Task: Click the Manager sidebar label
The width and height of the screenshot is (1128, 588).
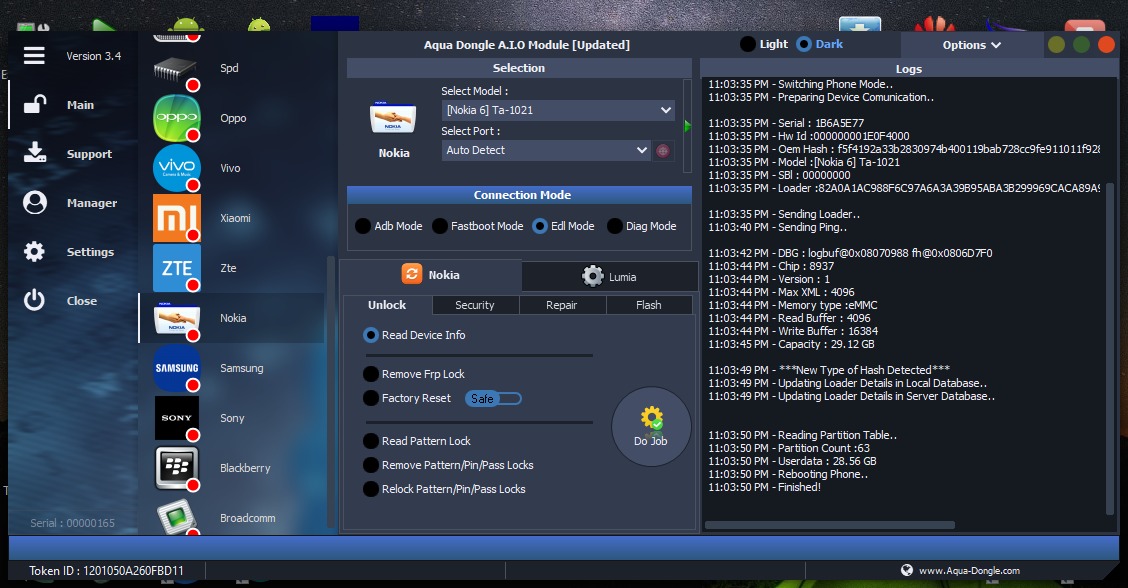Action: click(91, 203)
